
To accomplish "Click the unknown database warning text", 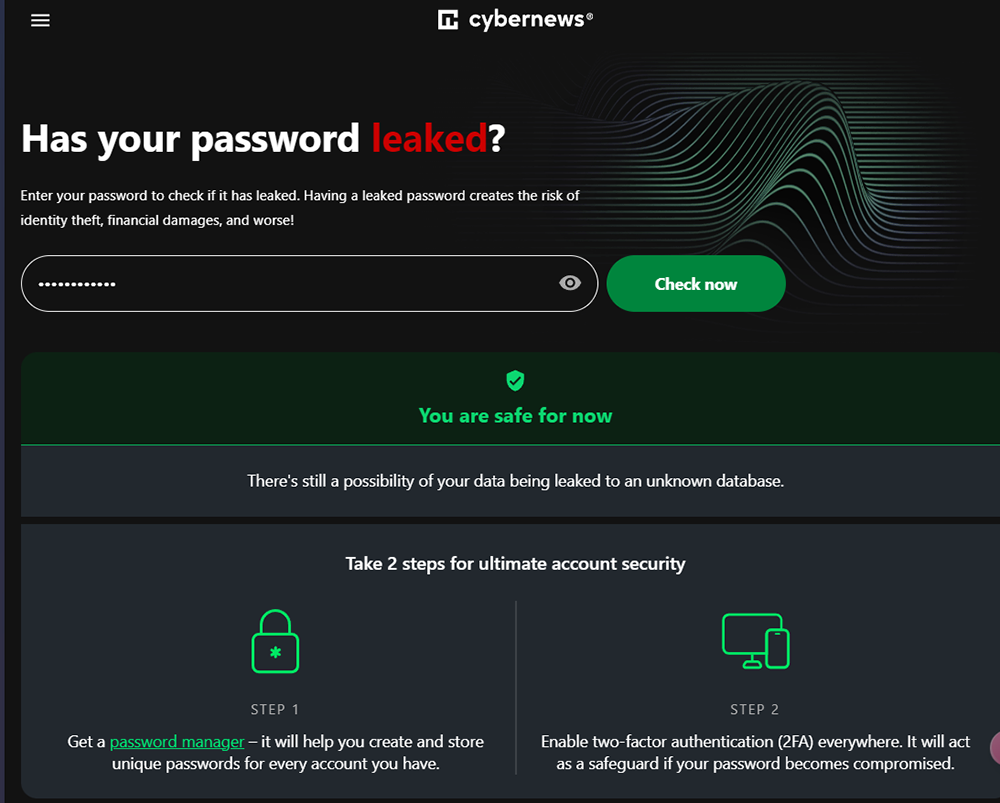I will click(515, 481).
